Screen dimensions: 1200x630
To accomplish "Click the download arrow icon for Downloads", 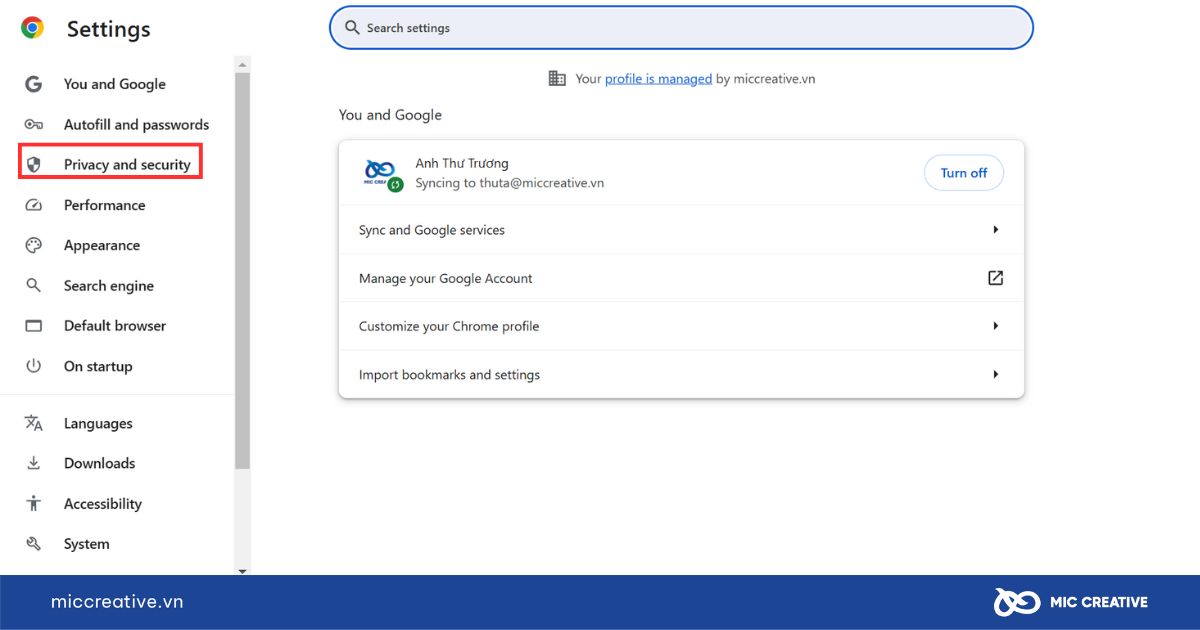I will tap(34, 463).
